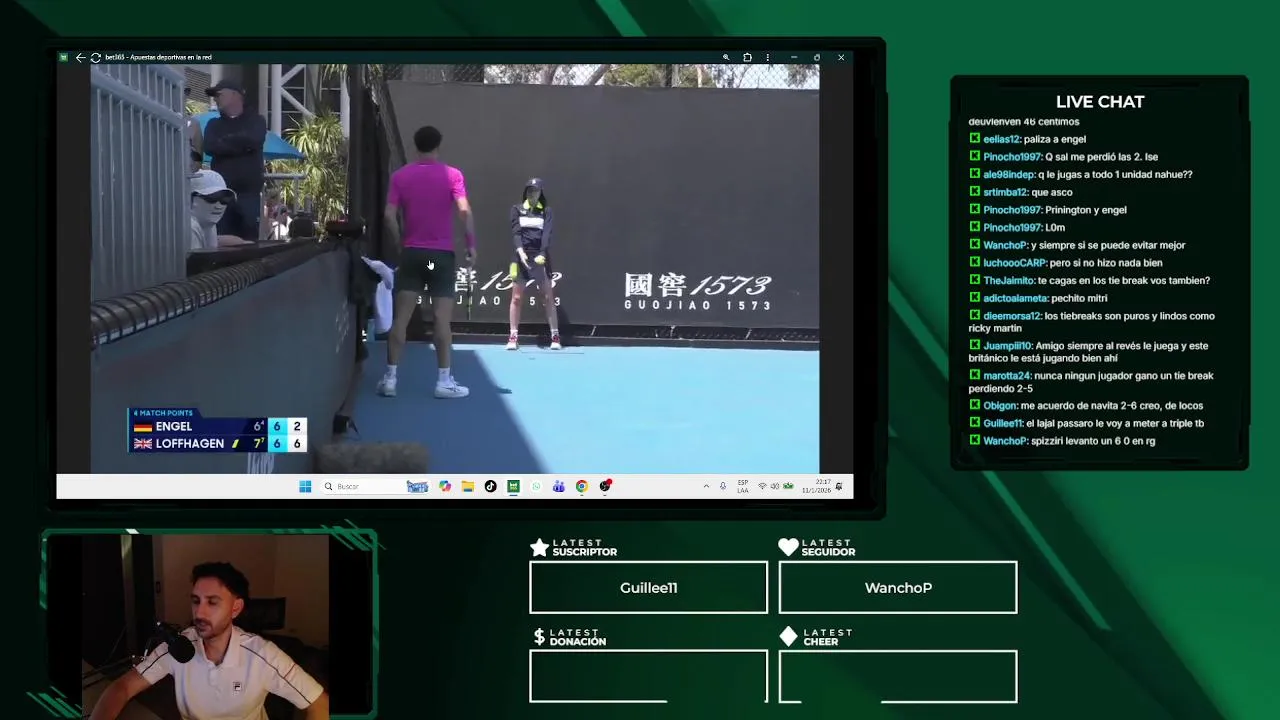The image size is (1280, 720).
Task: Click the empty Latest Donación box
Action: click(x=648, y=676)
